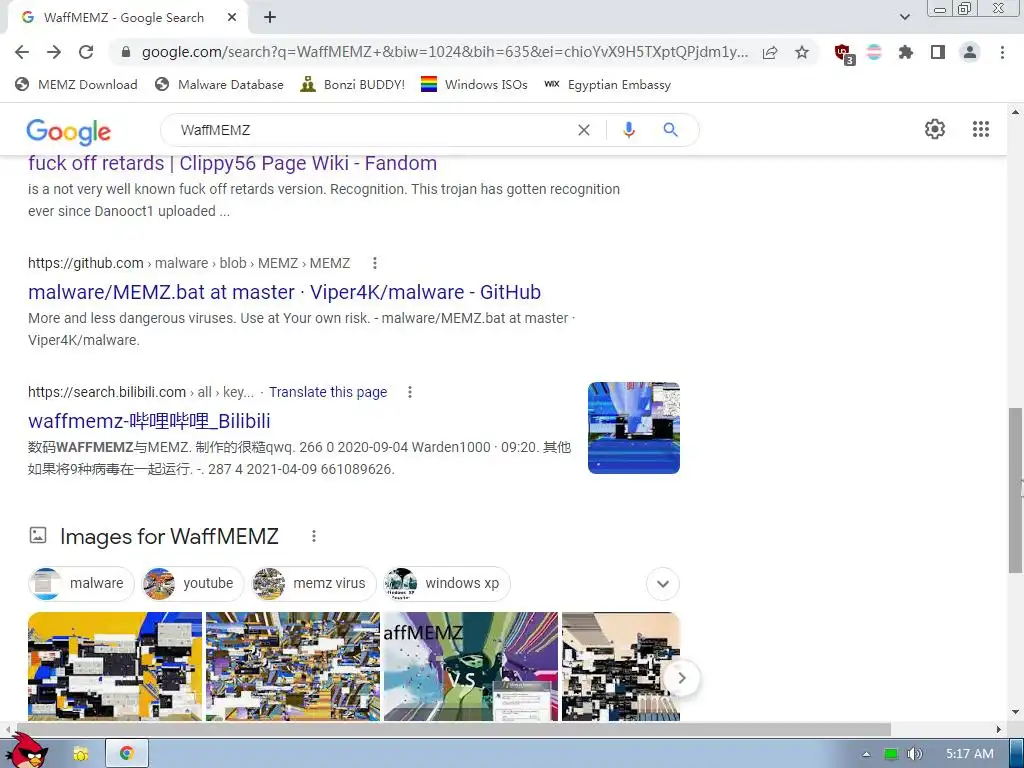The height and width of the screenshot is (768, 1024).
Task: Open Clippy56 Page Wiki Fandom result
Action: coord(232,163)
